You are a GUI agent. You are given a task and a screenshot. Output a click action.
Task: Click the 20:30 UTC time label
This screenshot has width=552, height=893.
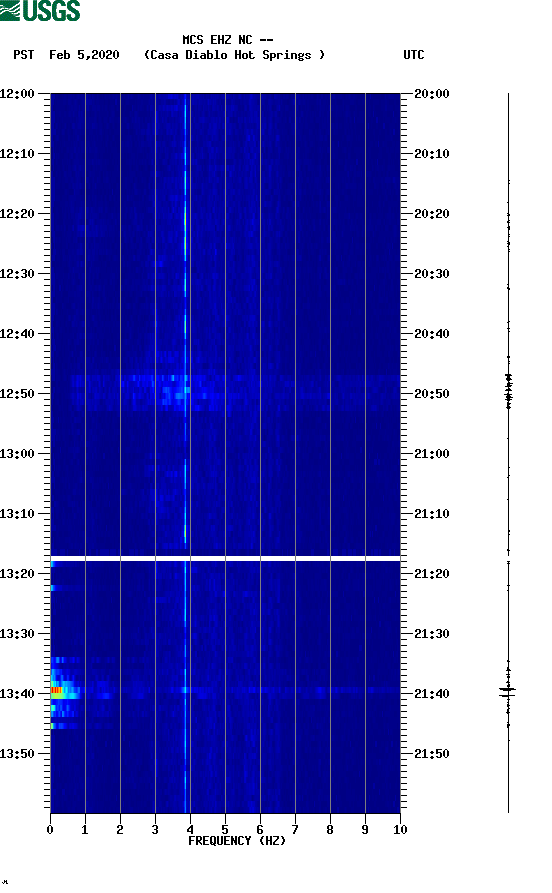tap(432, 273)
